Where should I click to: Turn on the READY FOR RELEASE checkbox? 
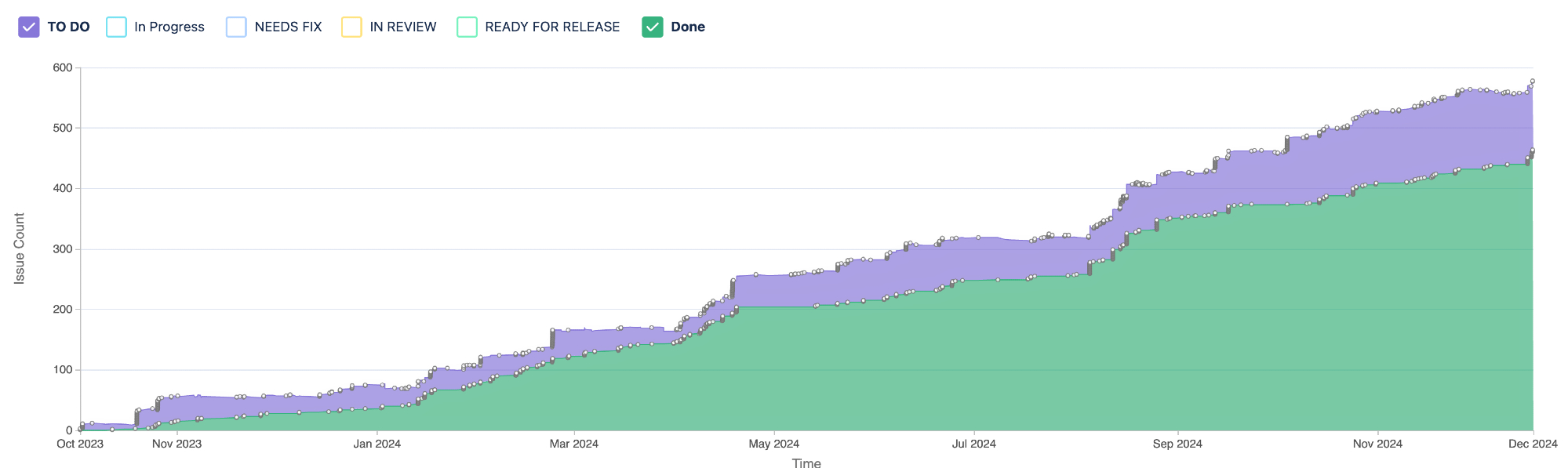pyautogui.click(x=467, y=27)
